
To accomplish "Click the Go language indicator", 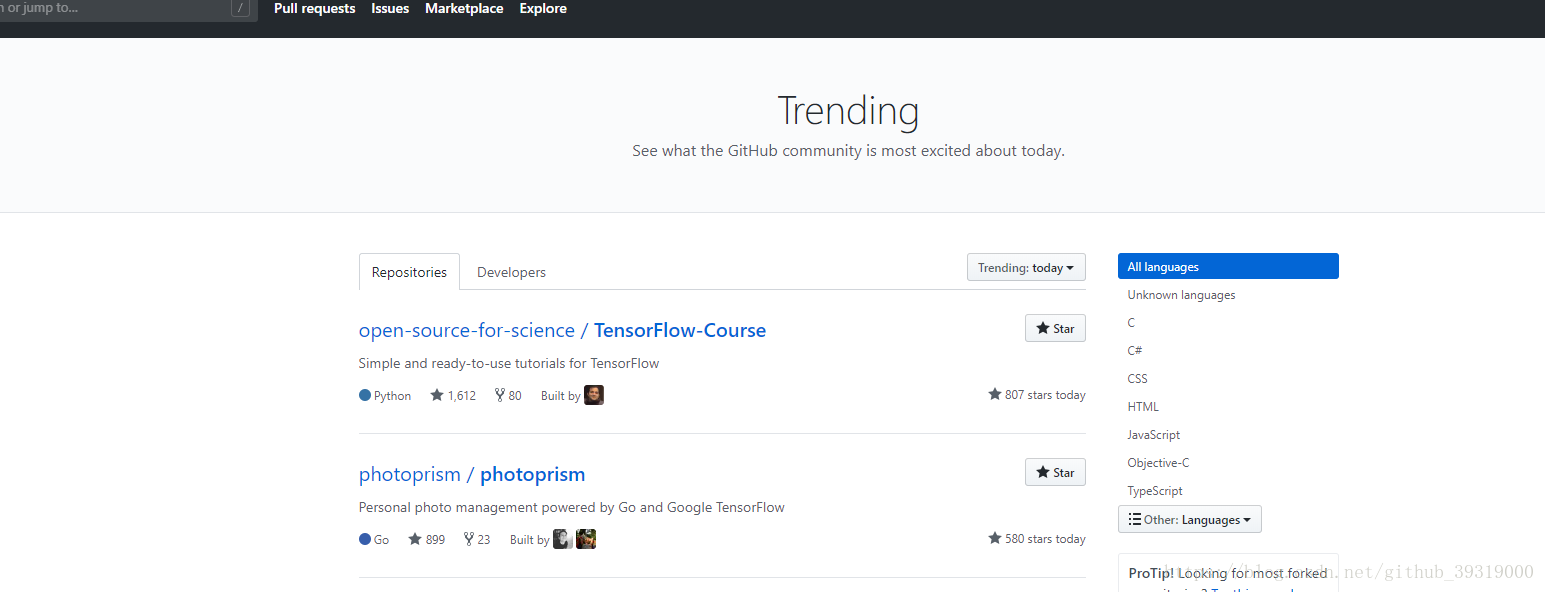I will [374, 539].
